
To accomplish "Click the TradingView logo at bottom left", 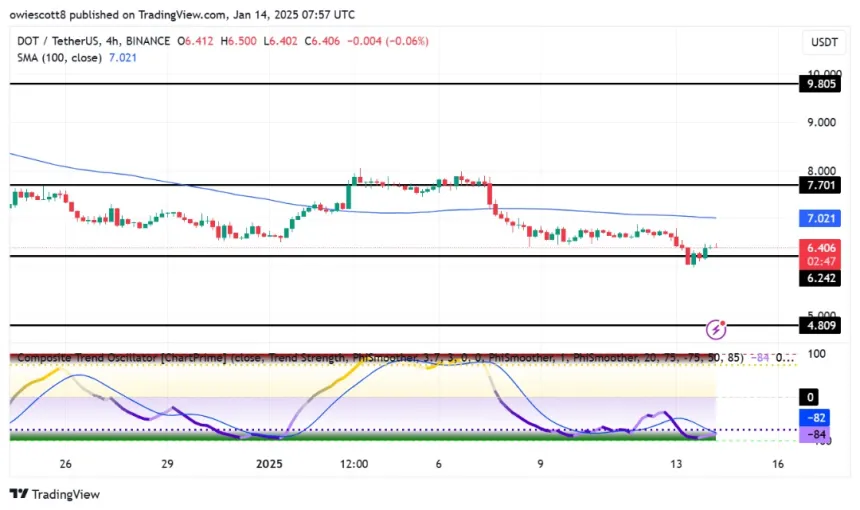I will click(x=55, y=494).
